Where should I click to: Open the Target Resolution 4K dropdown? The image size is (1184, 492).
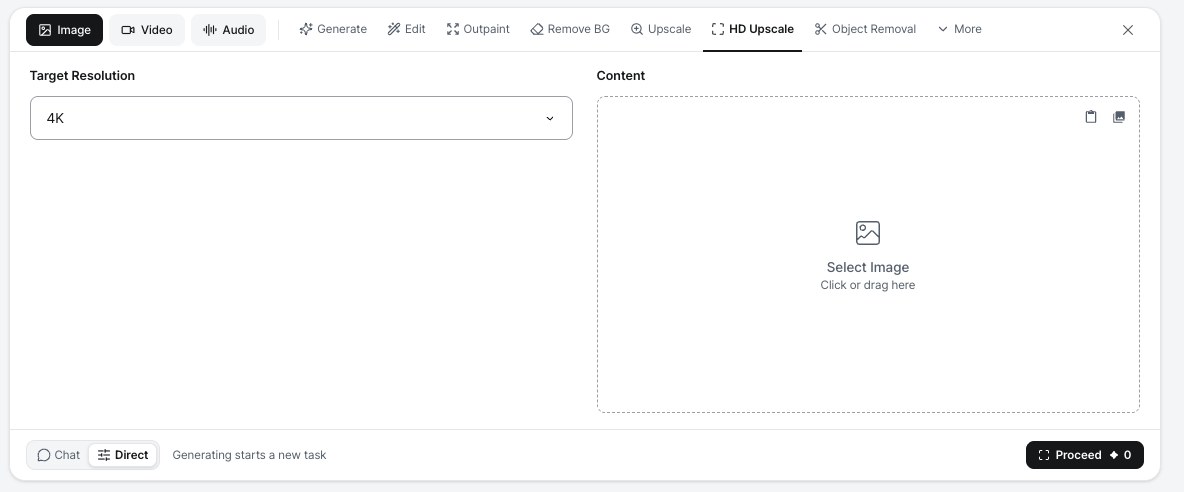pyautogui.click(x=301, y=118)
